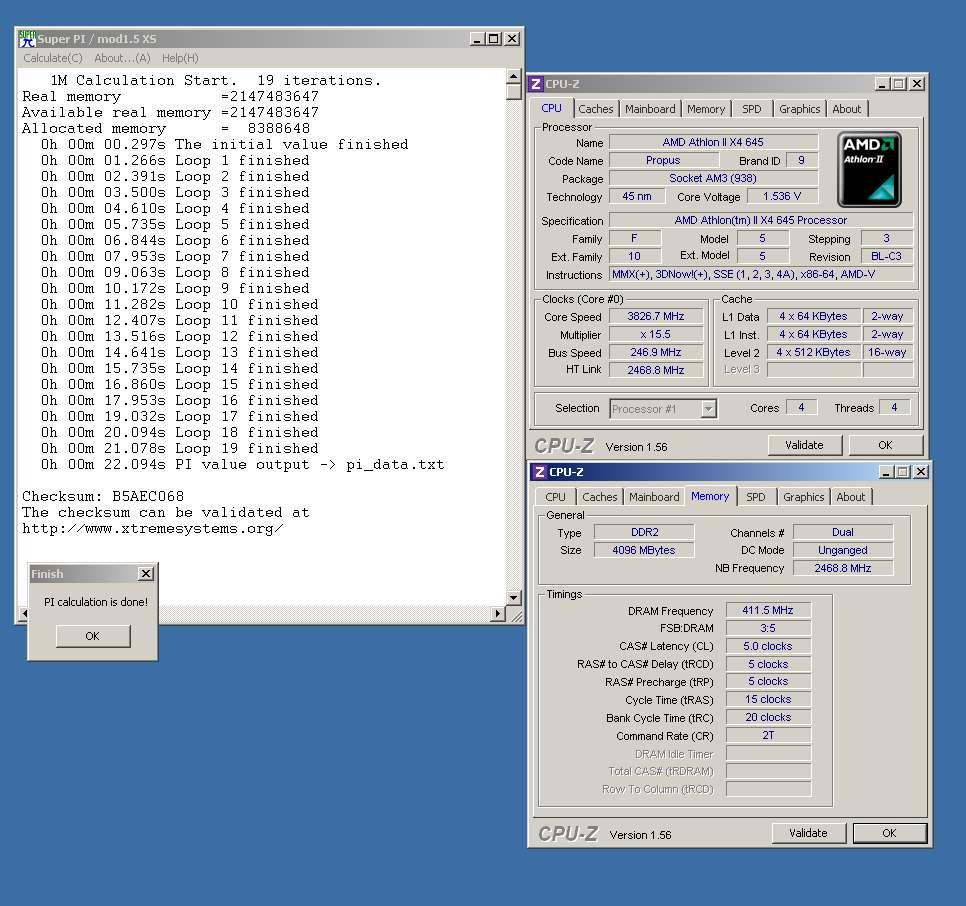The width and height of the screenshot is (966, 906).
Task: Click OK in the Finish dialog
Action: 93,636
